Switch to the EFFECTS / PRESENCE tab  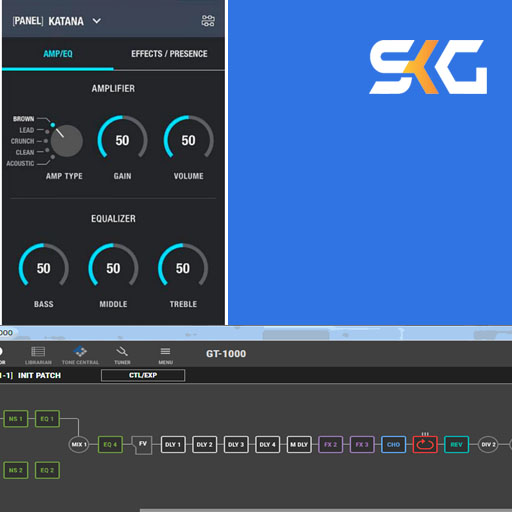coord(169,54)
